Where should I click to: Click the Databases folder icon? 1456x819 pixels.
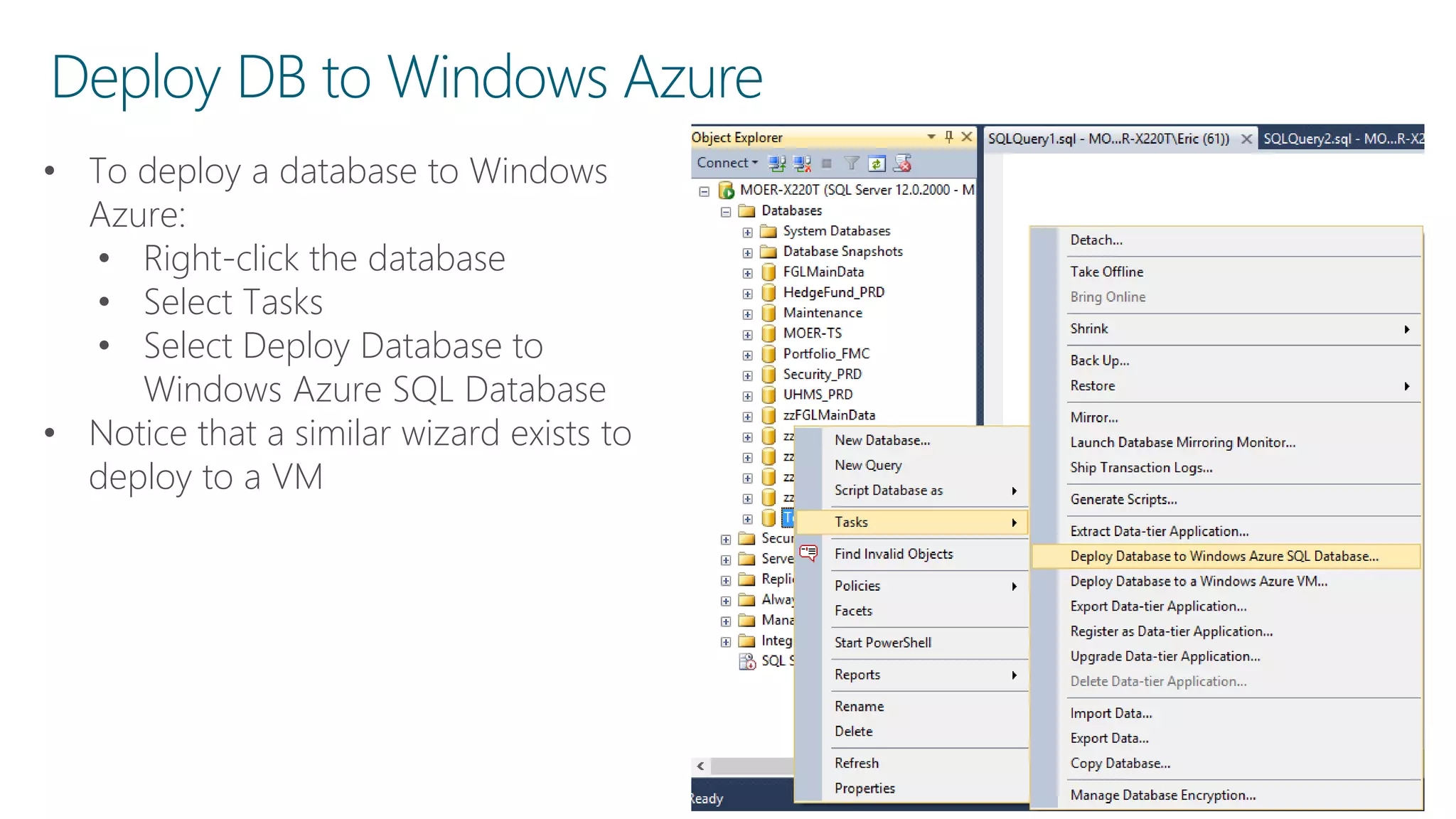tap(746, 210)
